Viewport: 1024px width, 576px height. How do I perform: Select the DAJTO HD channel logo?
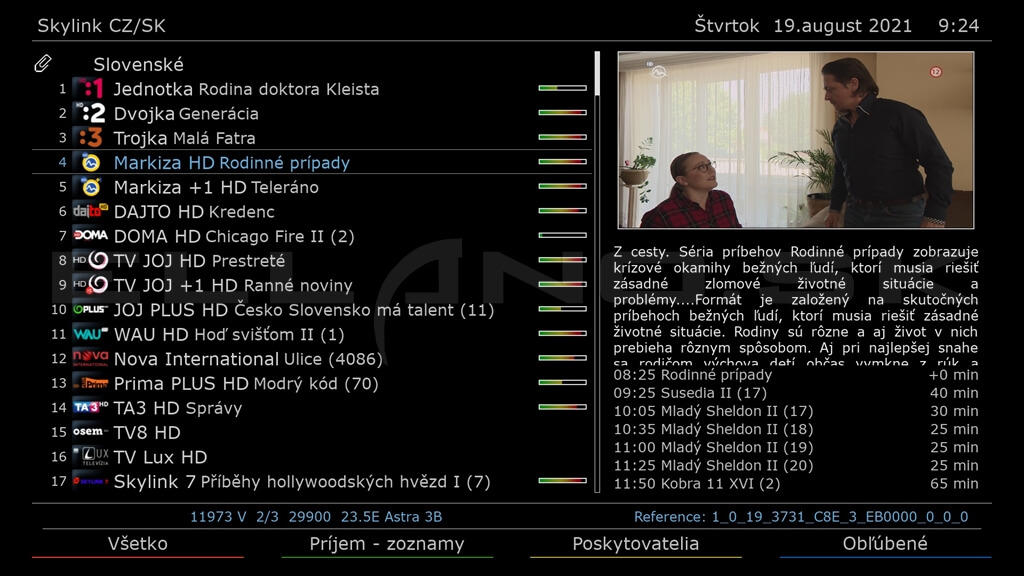90,211
